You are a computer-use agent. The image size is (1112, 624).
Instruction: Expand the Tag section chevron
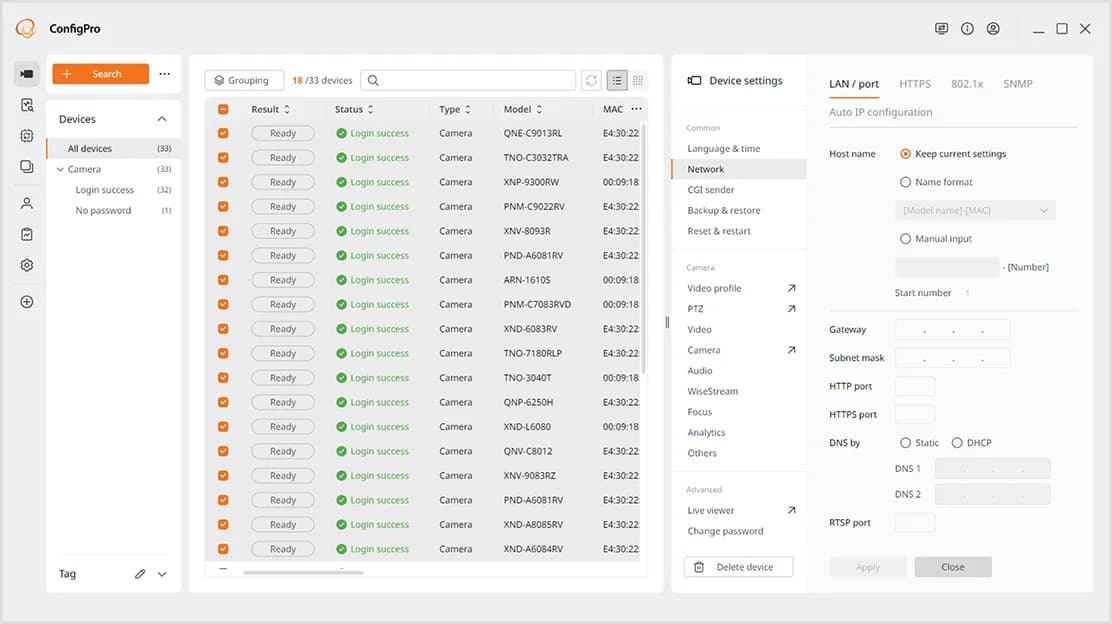pos(162,574)
